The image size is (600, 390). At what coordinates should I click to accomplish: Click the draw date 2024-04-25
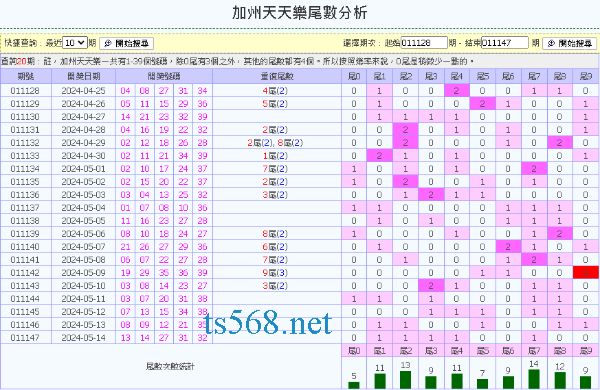(x=83, y=91)
